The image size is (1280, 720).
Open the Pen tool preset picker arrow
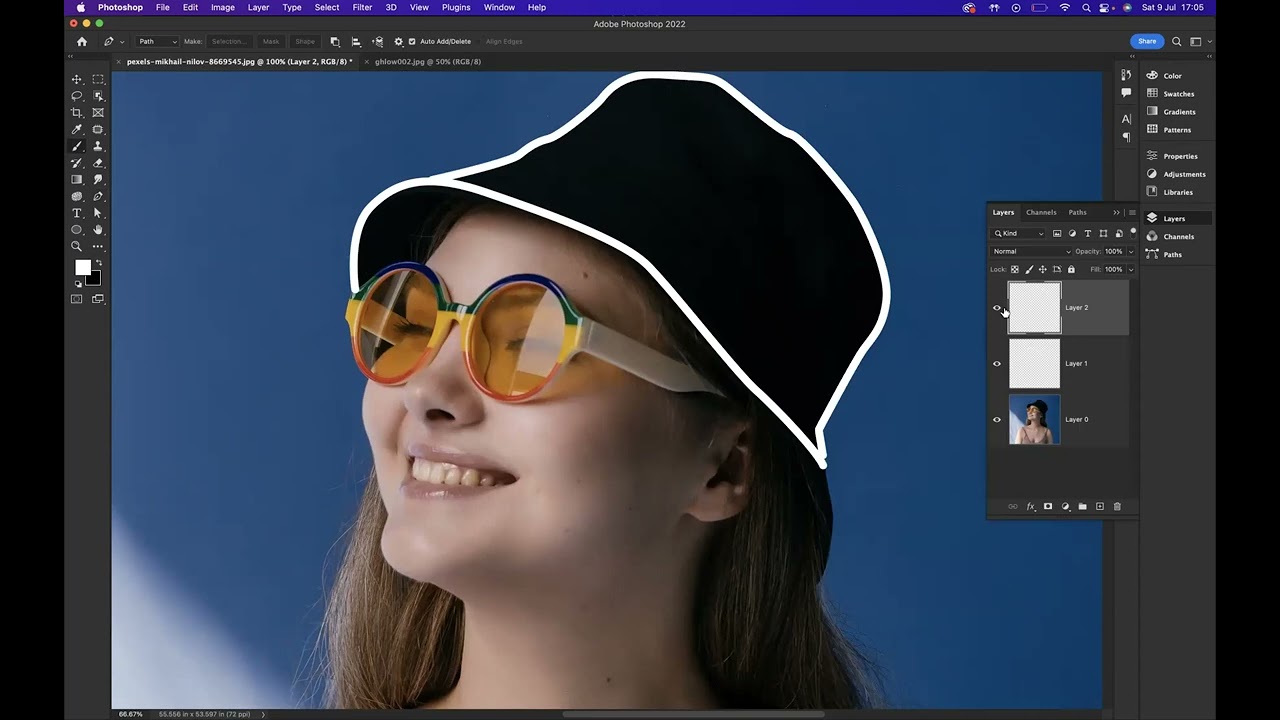pos(122,41)
